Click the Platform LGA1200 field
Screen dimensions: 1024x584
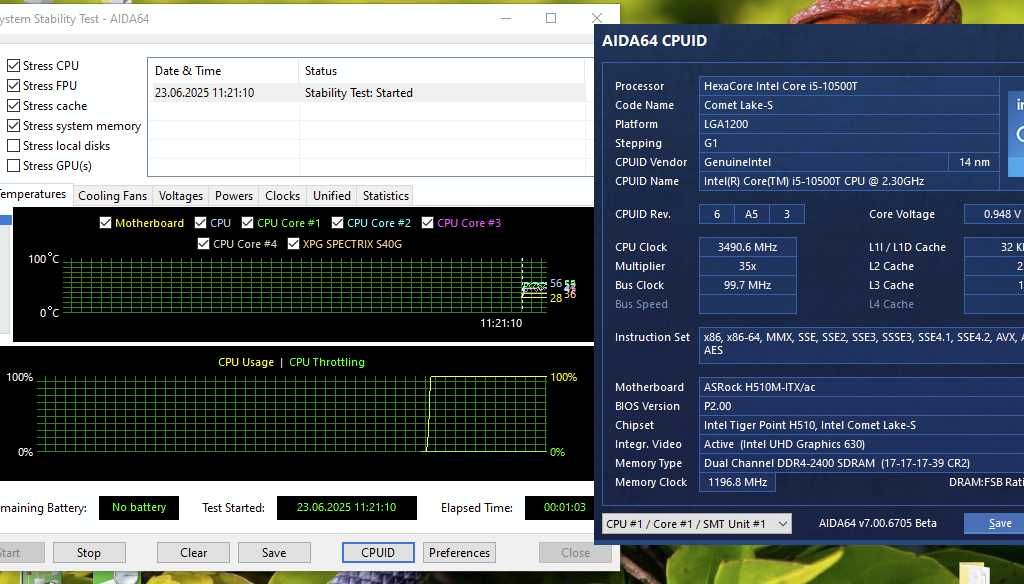pyautogui.click(x=849, y=124)
